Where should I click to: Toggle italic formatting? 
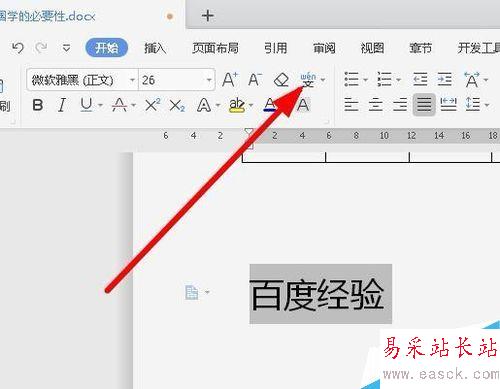pos(62,105)
